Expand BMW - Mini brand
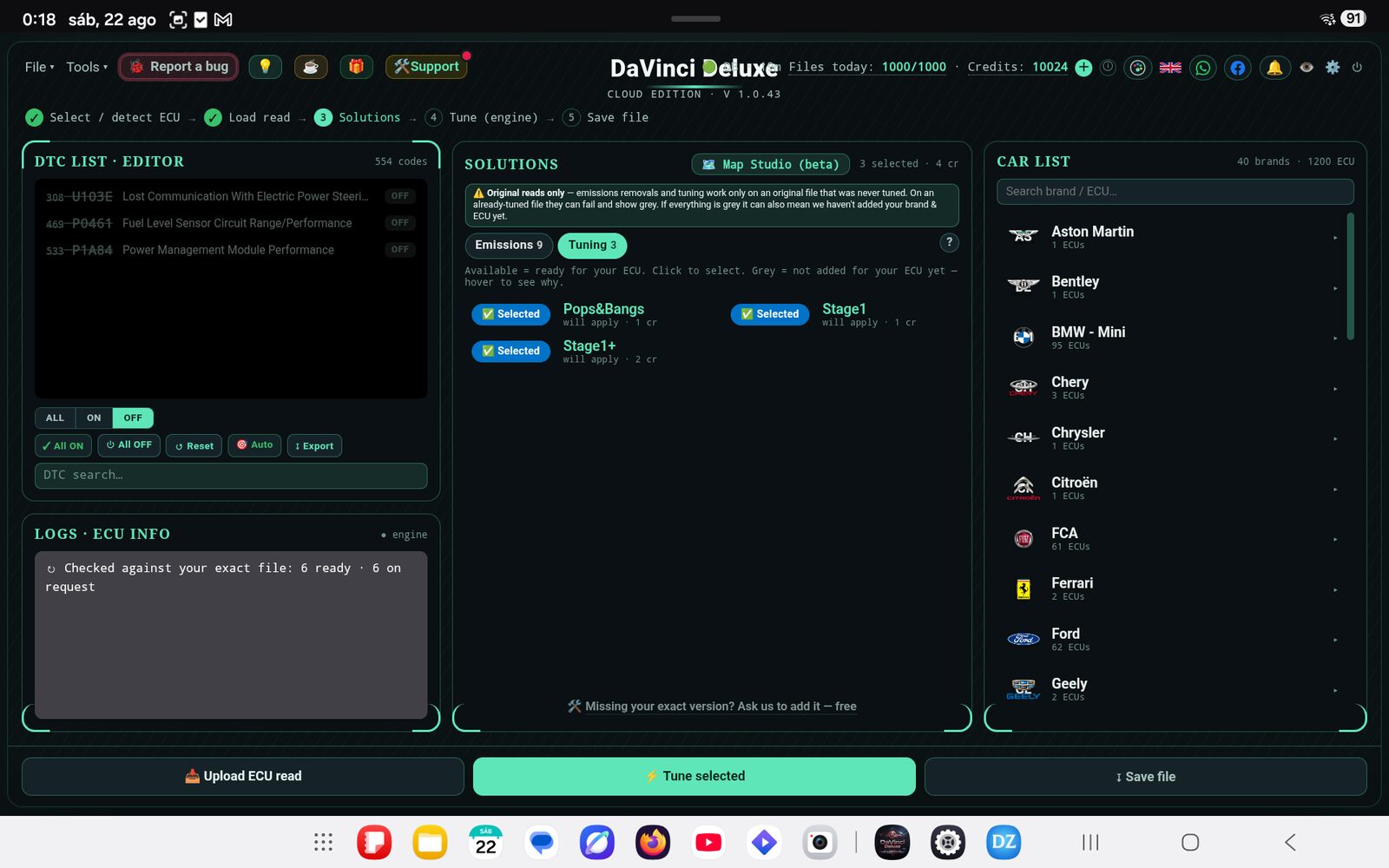1389x868 pixels. [x=1174, y=338]
